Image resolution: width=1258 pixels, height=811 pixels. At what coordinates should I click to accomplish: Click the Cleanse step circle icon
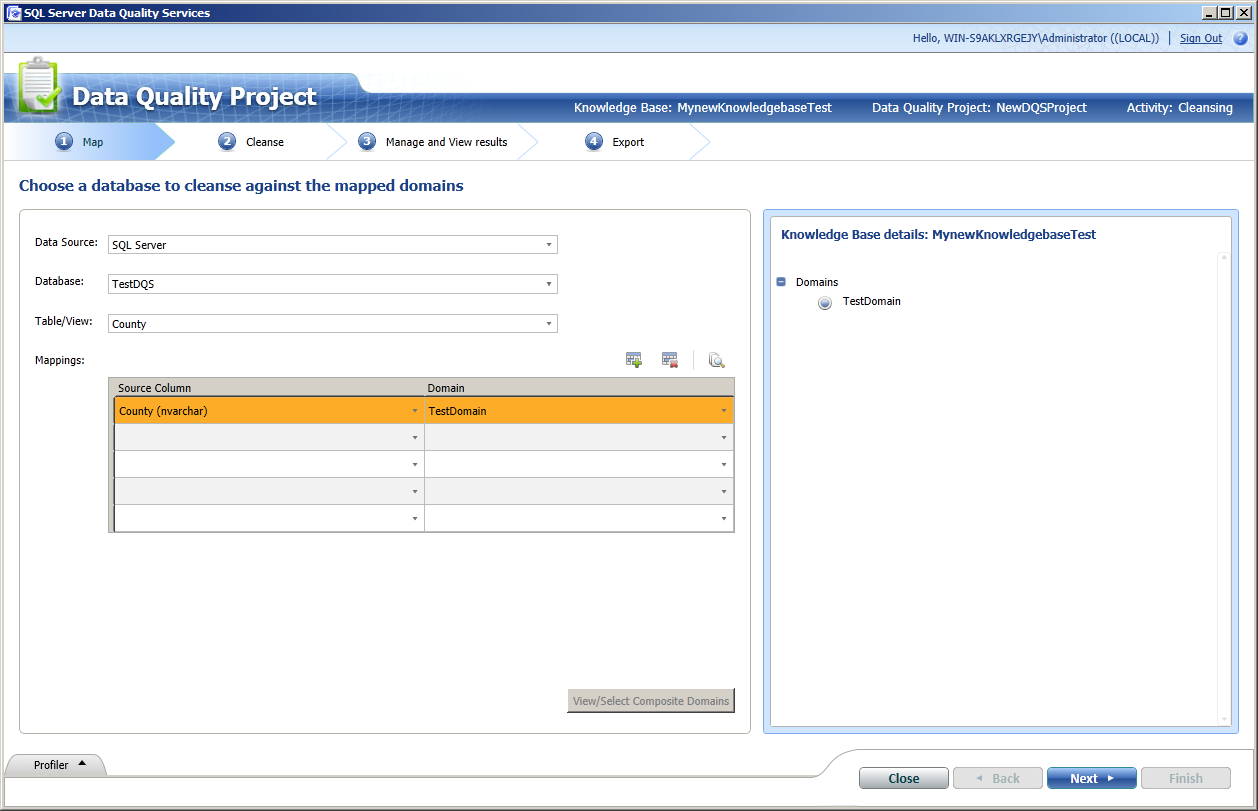click(228, 142)
